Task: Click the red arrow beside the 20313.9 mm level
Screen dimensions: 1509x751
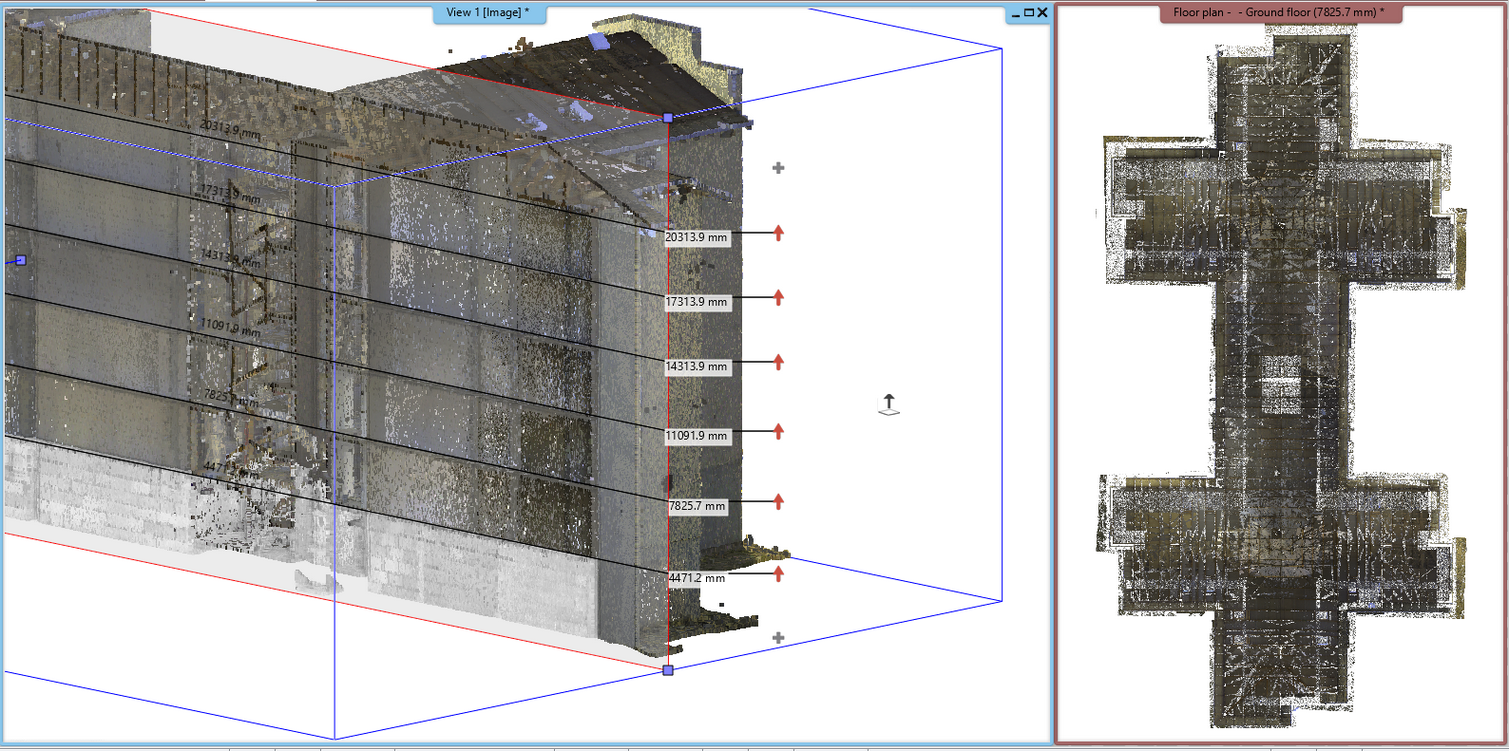Action: click(778, 233)
